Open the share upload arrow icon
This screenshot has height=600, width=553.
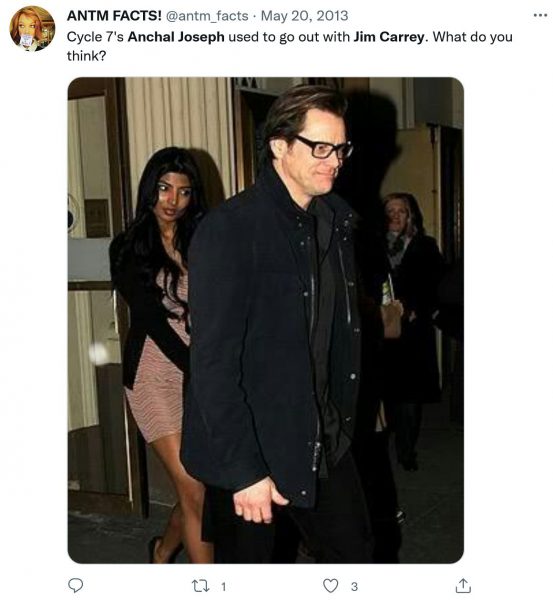tap(463, 585)
